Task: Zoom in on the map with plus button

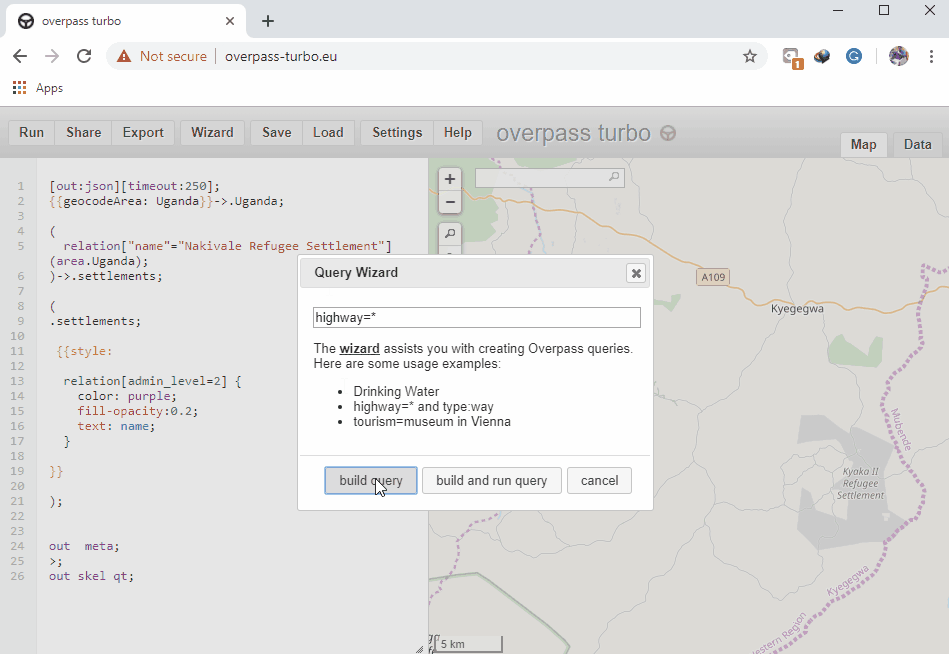Action: (x=450, y=179)
